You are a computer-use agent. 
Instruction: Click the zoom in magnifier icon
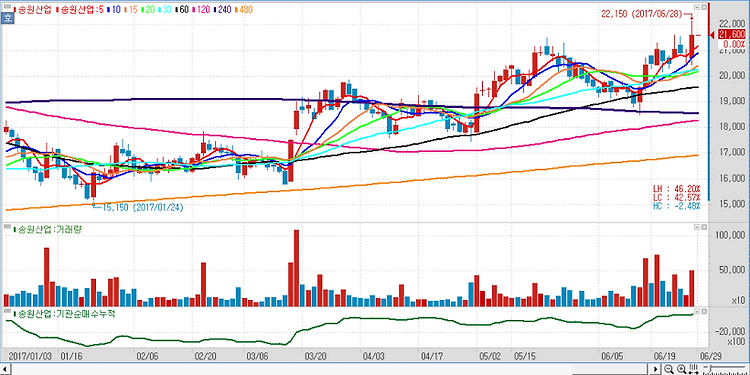pyautogui.click(x=681, y=369)
